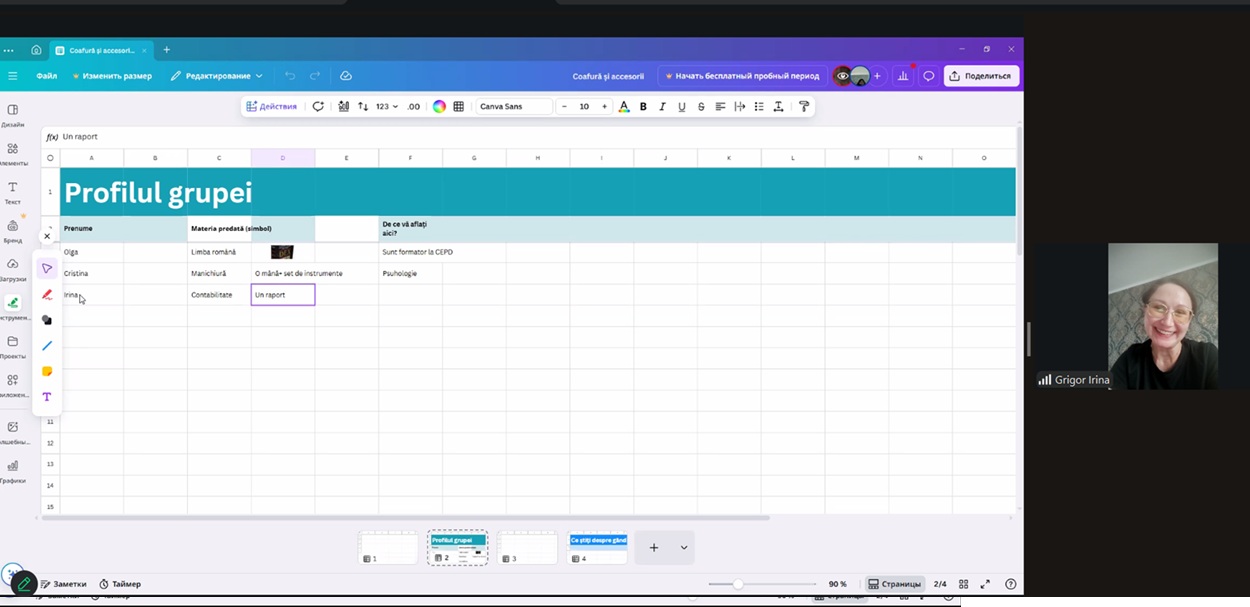
Task: Open the Файл menu
Action: (x=46, y=76)
